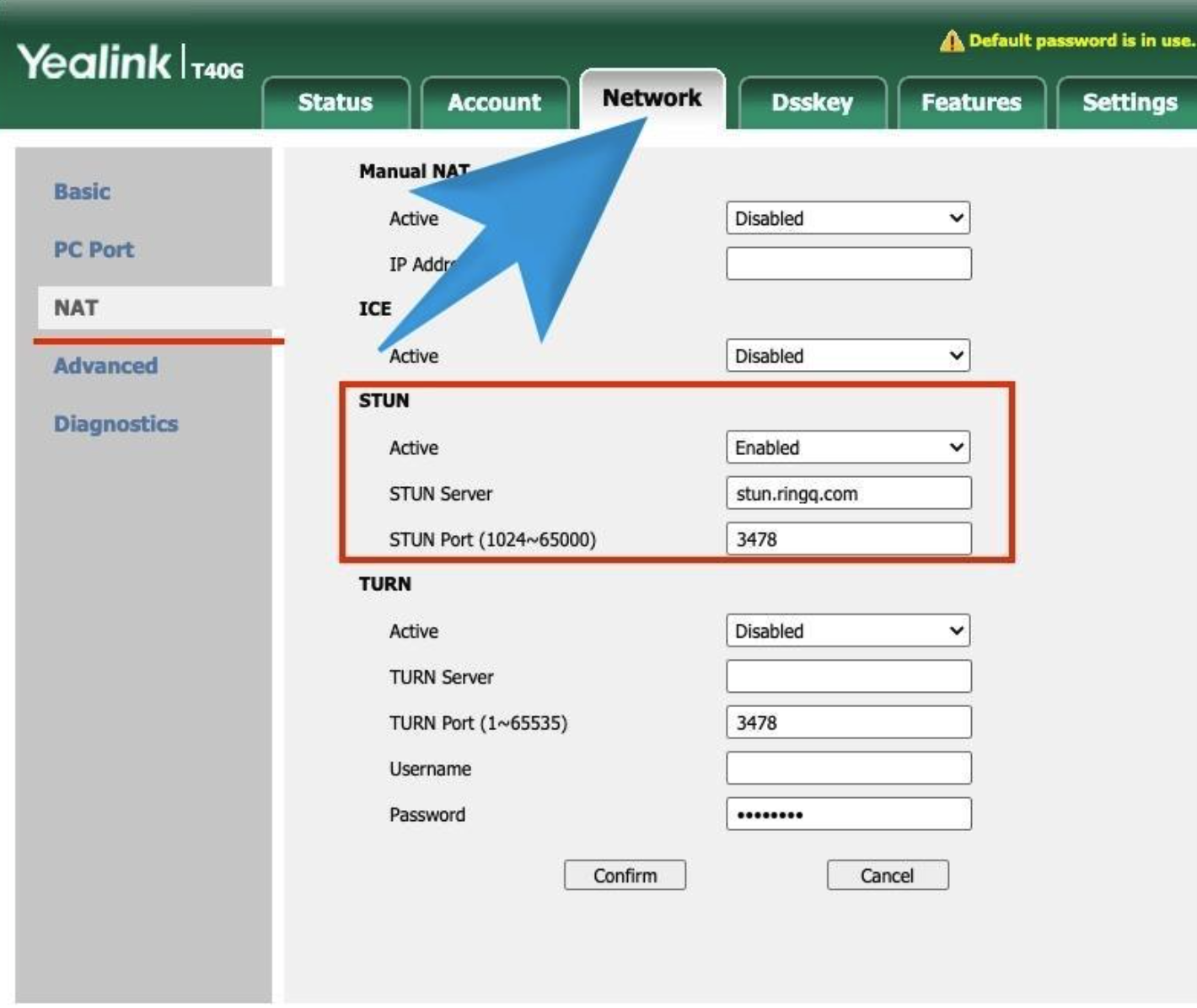Select Basic in the sidebar
The width and height of the screenshot is (1197, 1008).
81,191
